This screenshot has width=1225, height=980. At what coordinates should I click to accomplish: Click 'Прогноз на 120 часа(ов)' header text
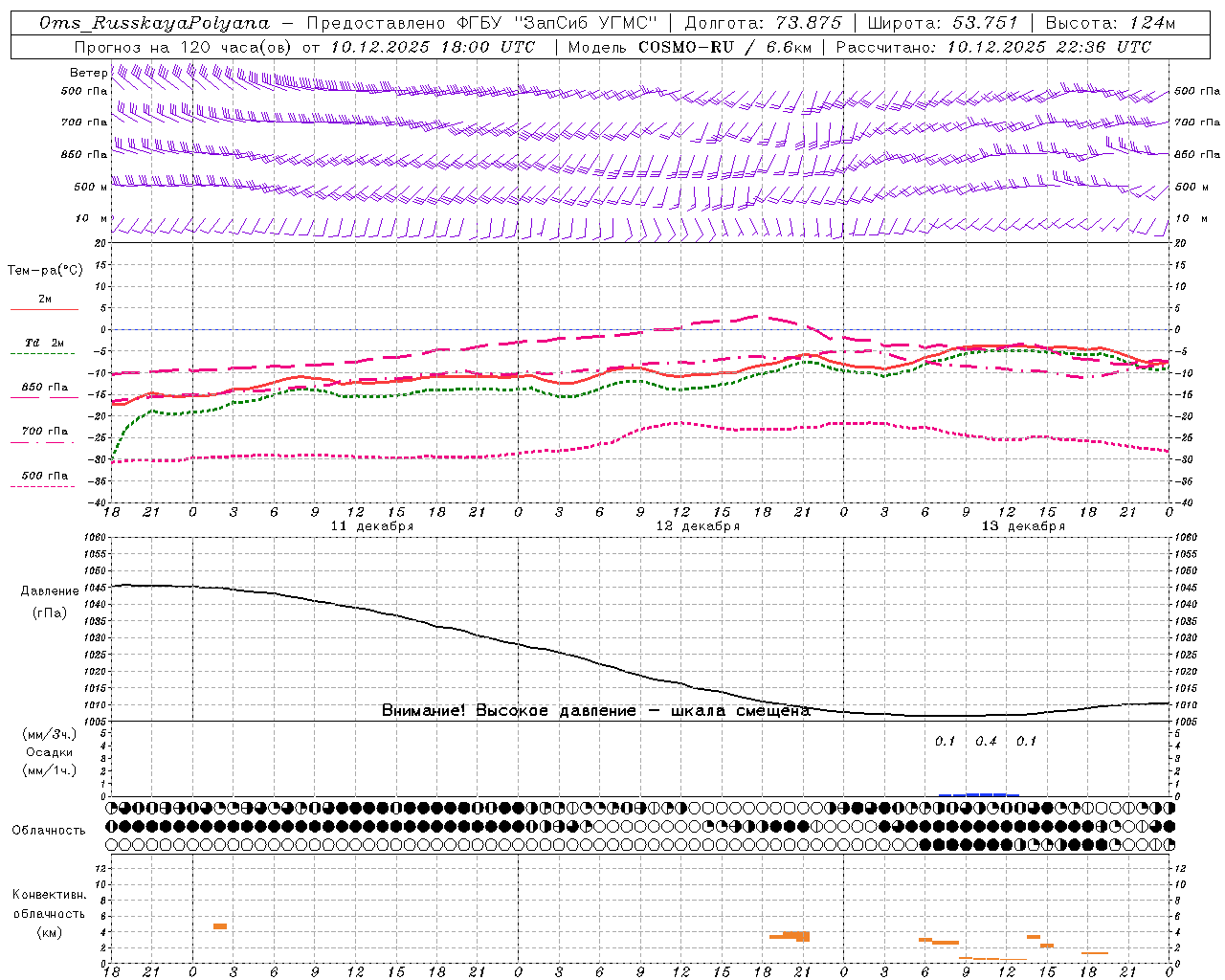pos(184,47)
